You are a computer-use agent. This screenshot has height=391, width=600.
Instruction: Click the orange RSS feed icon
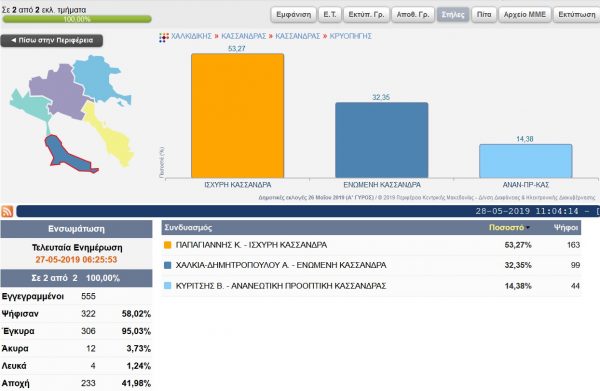tap(7, 211)
